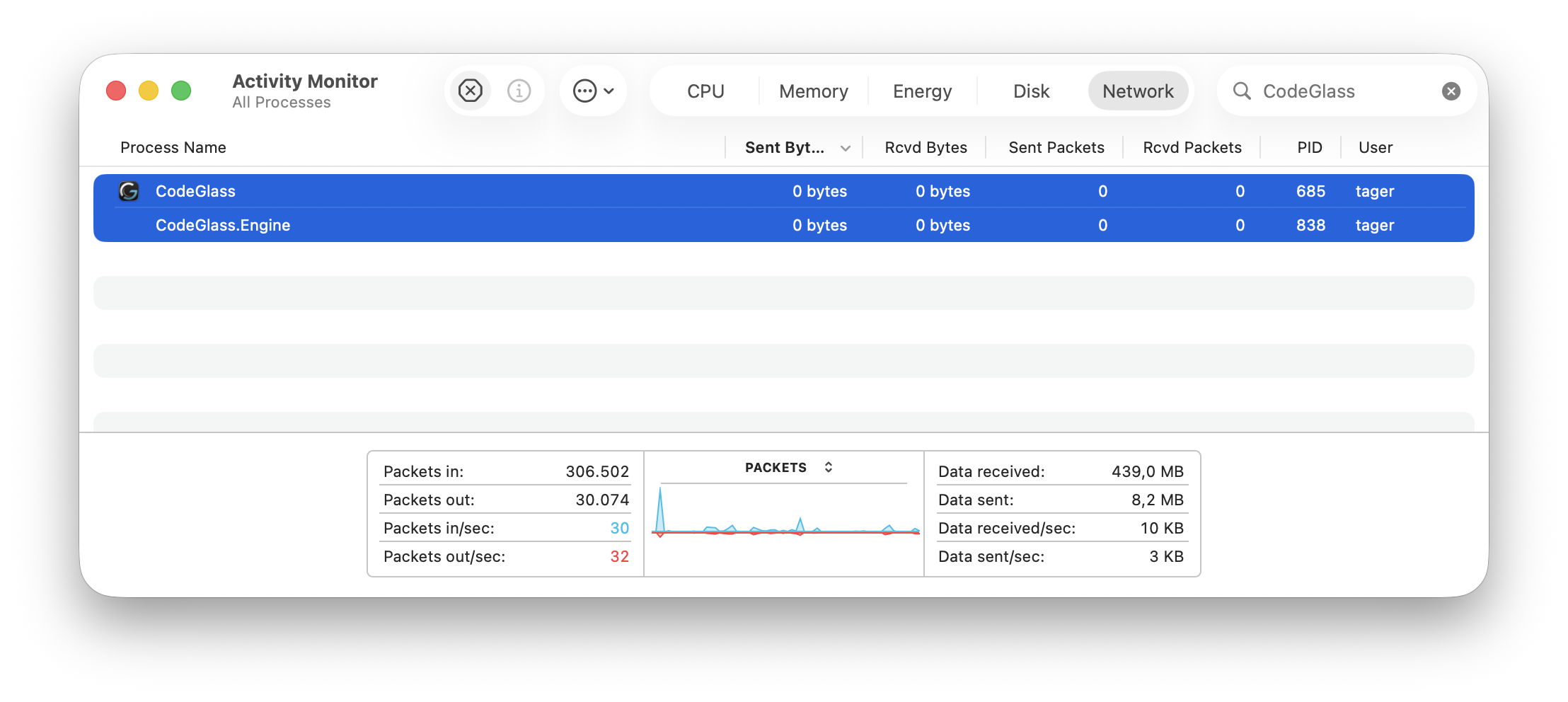
Task: Click PID 685 cell
Action: click(1310, 191)
